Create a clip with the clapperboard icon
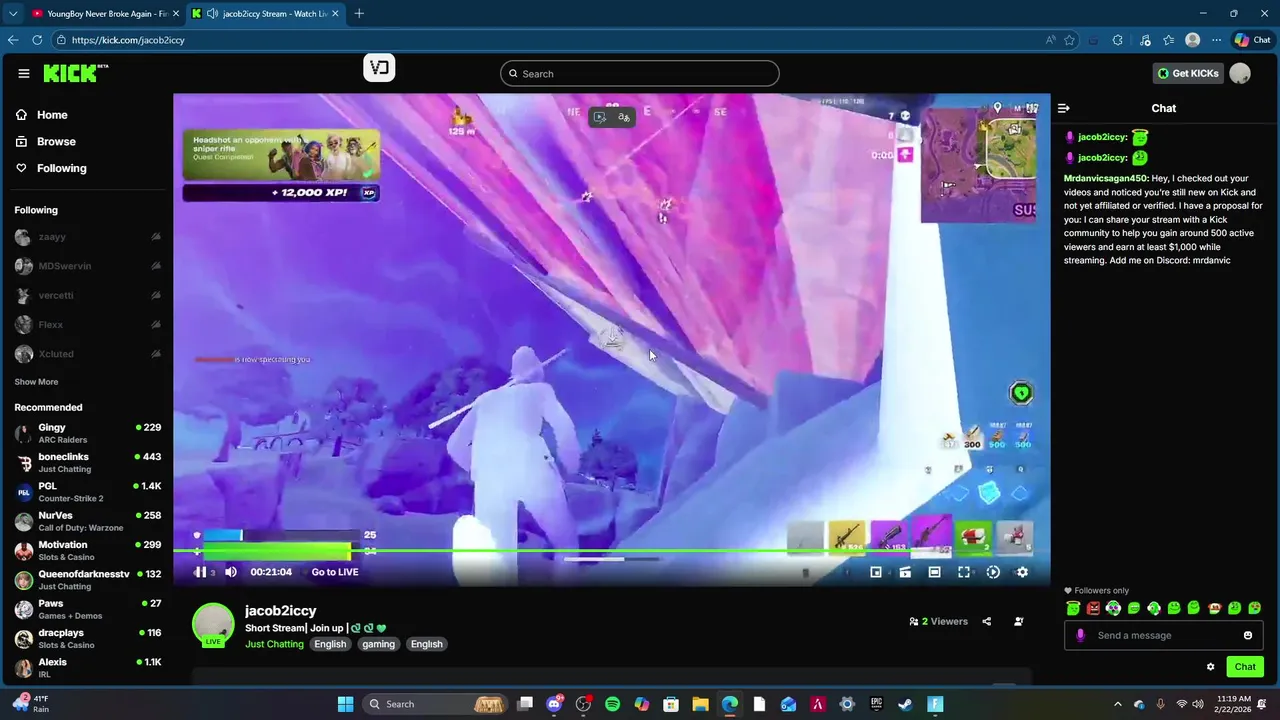This screenshot has height=720, width=1280. tap(905, 572)
